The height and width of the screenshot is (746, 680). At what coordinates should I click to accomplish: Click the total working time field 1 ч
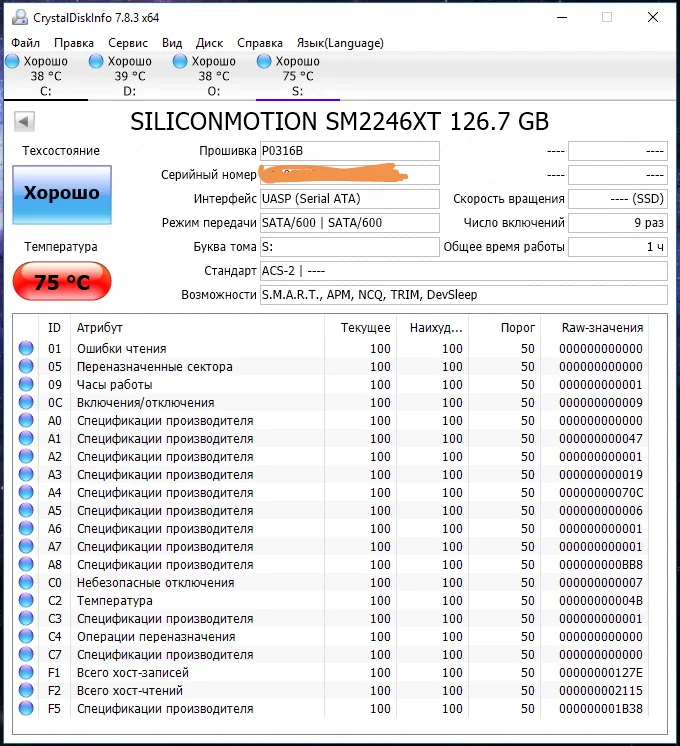(x=618, y=247)
